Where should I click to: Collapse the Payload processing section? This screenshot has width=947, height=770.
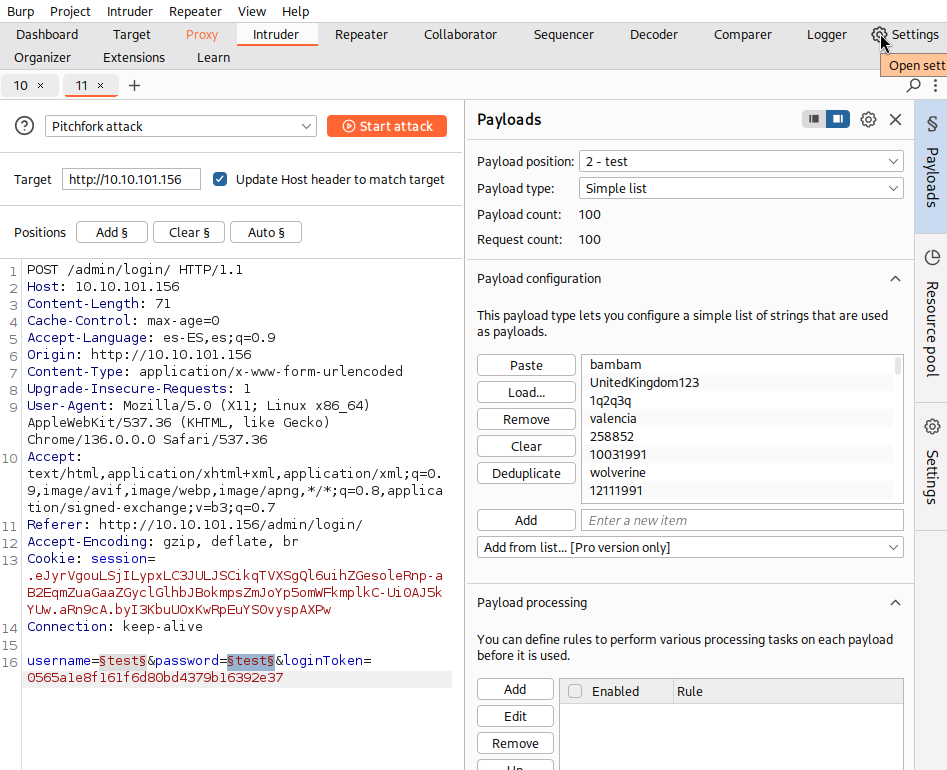click(895, 603)
